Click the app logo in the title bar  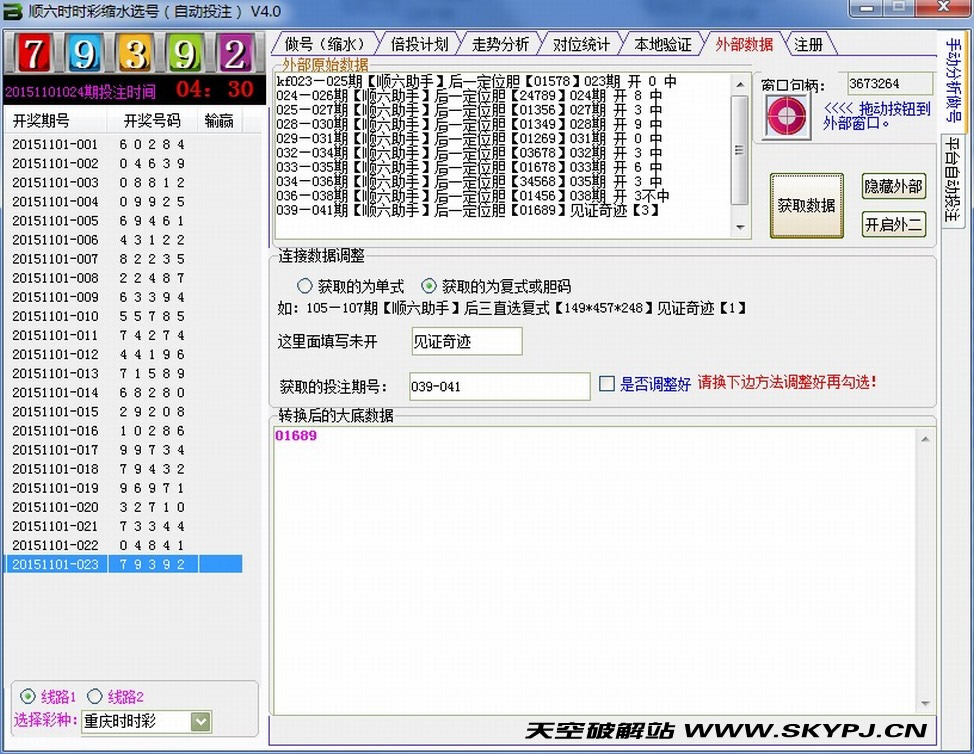click(x=13, y=12)
